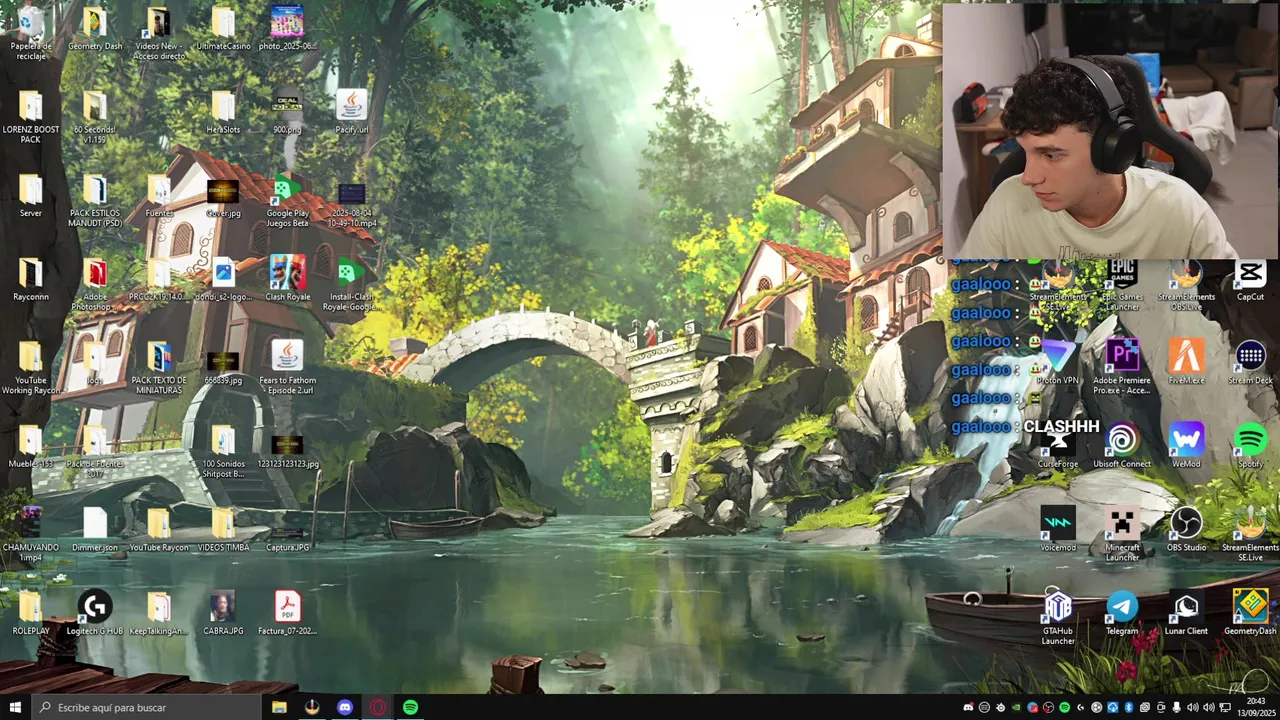Select the CABRA.JPG image file
The width and height of the screenshot is (1280, 720).
tap(223, 613)
